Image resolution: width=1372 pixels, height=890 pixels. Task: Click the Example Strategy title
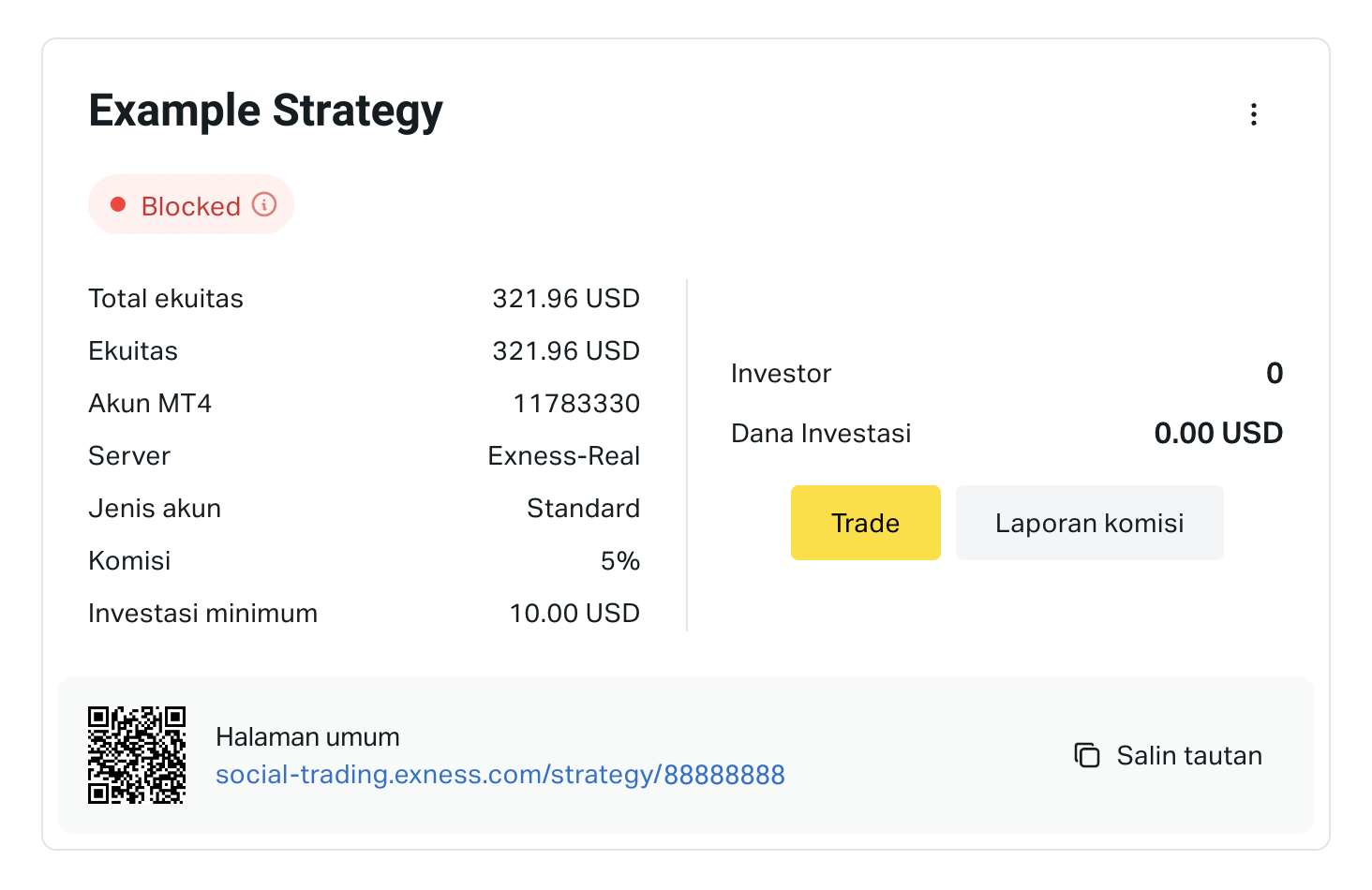click(x=265, y=111)
